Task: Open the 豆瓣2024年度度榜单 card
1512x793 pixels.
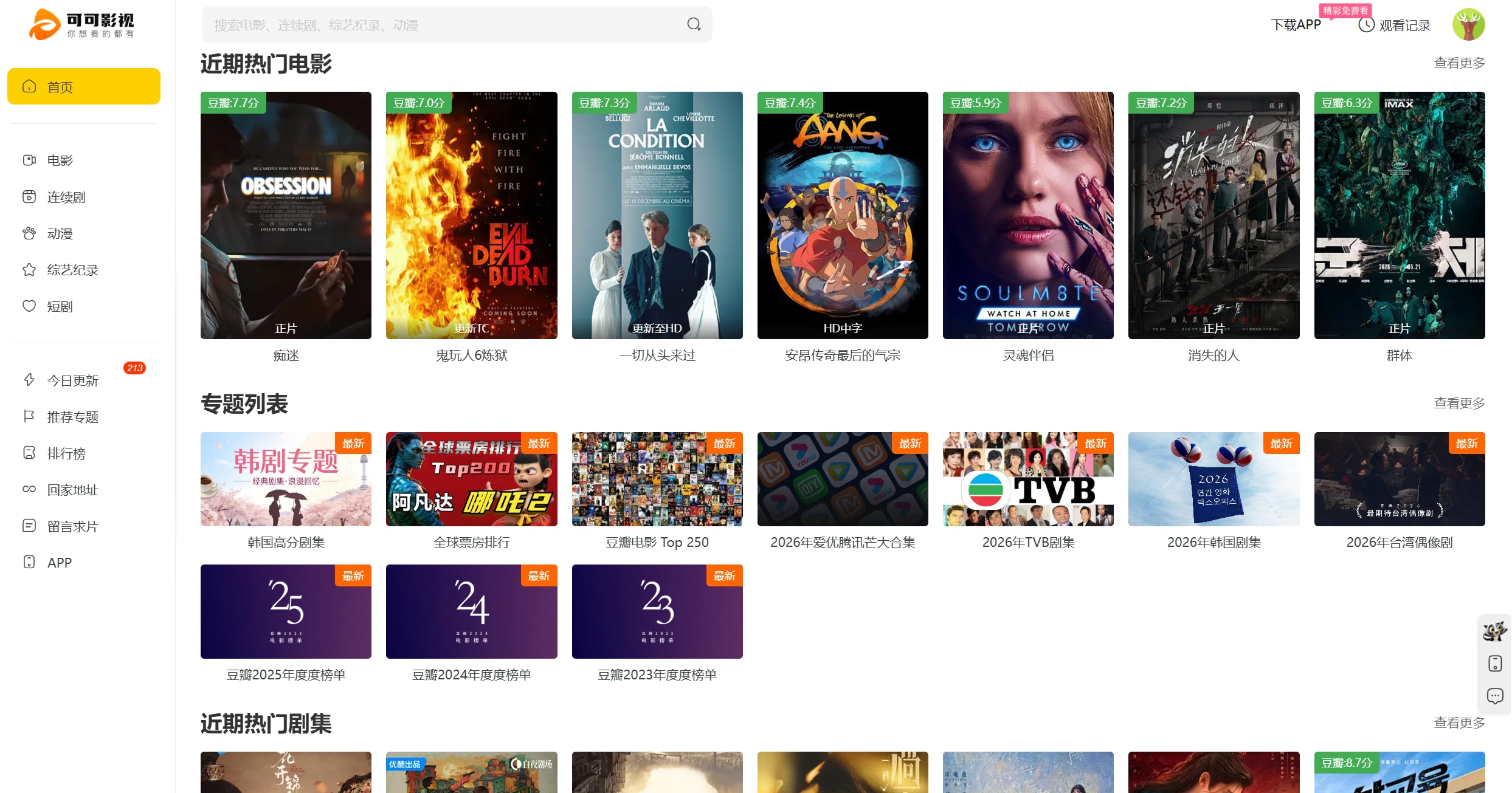Action: click(471, 611)
